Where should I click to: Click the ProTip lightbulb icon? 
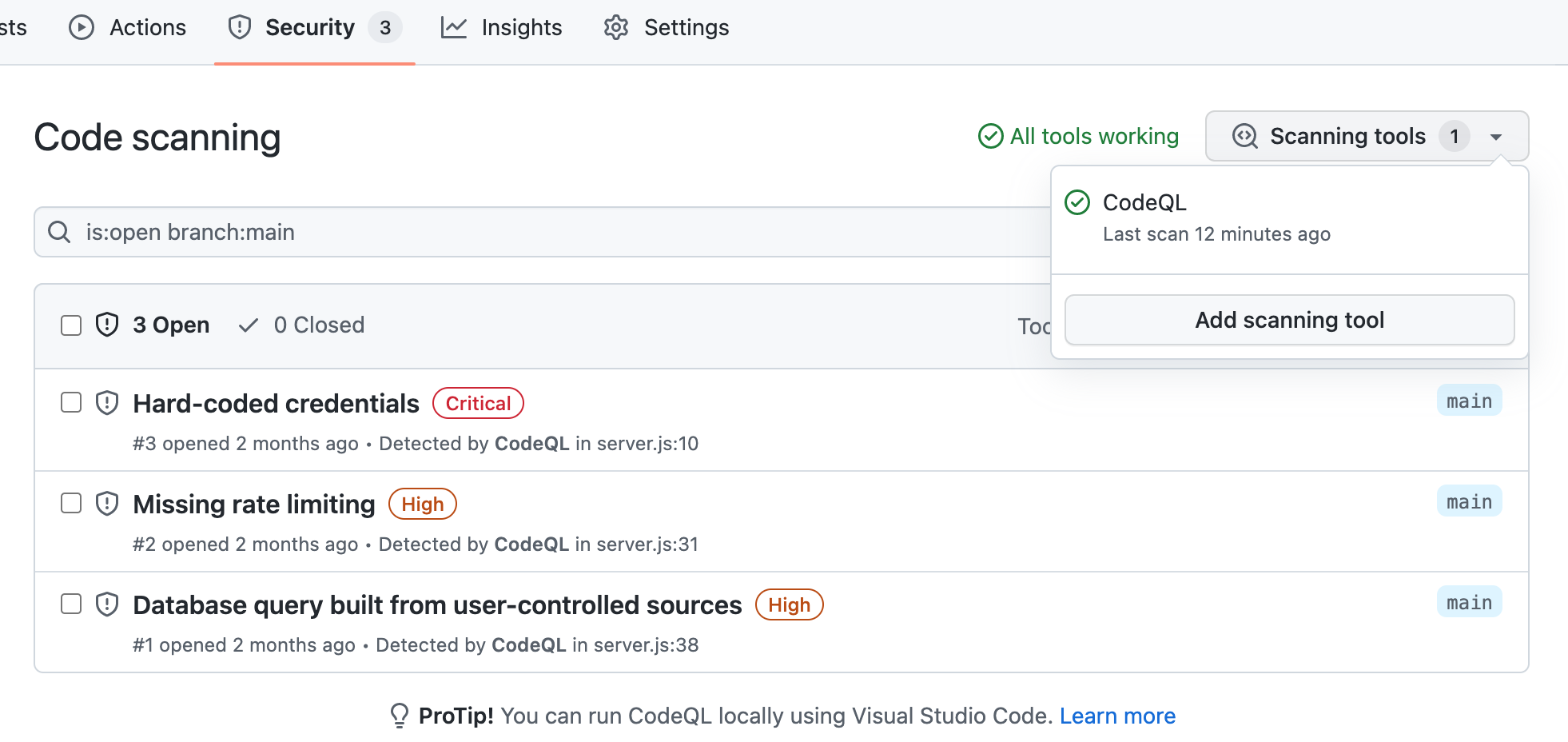click(x=398, y=716)
